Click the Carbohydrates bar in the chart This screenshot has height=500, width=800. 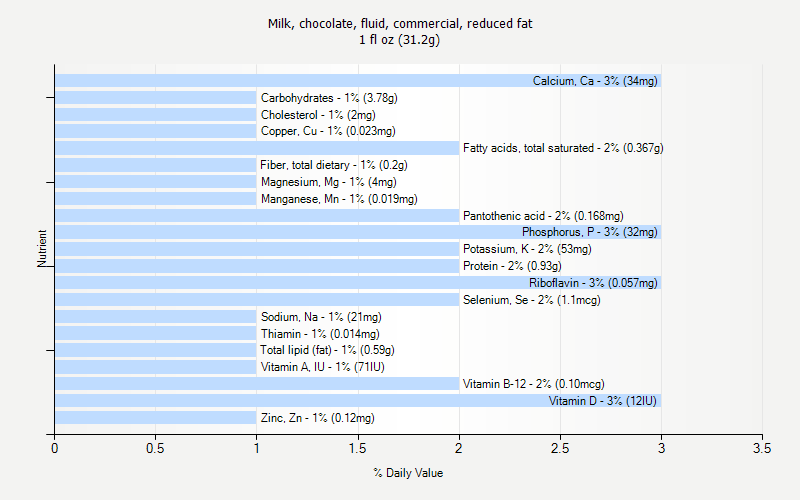tap(156, 98)
